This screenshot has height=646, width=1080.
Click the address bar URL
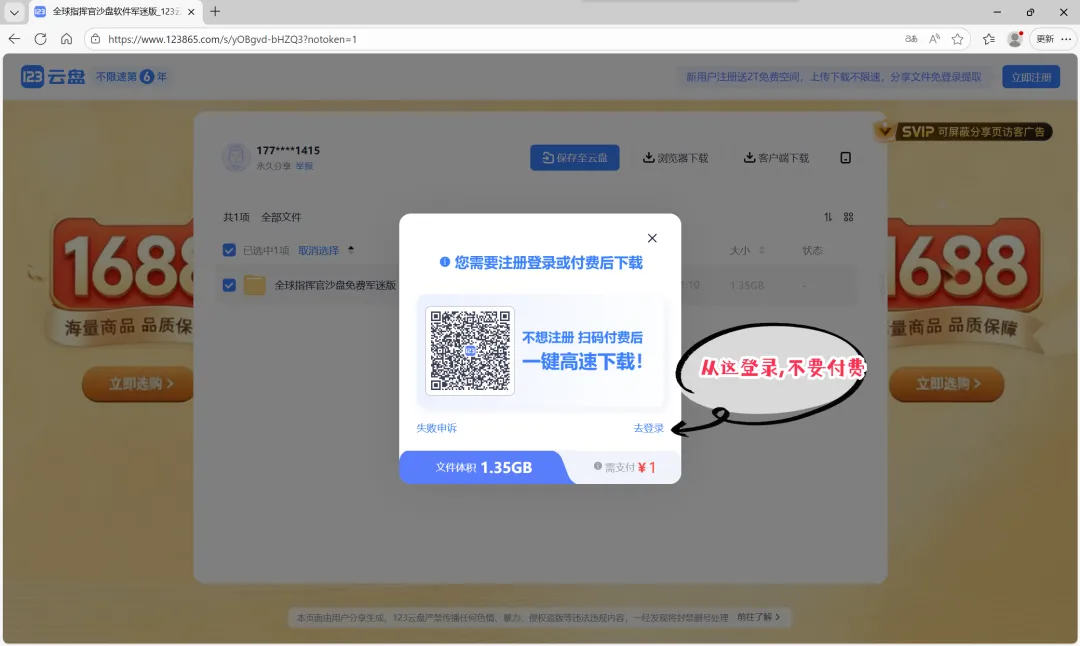(x=232, y=39)
